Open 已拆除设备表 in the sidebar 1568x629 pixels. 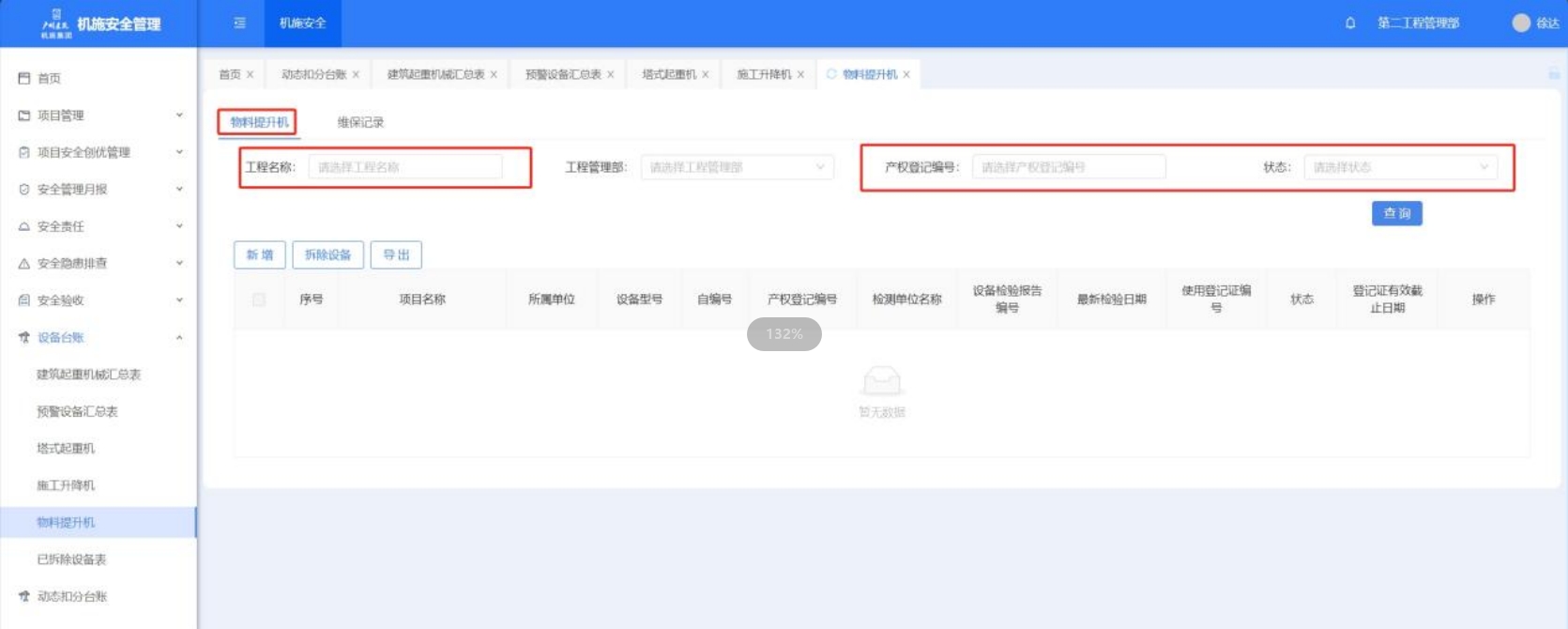point(71,560)
